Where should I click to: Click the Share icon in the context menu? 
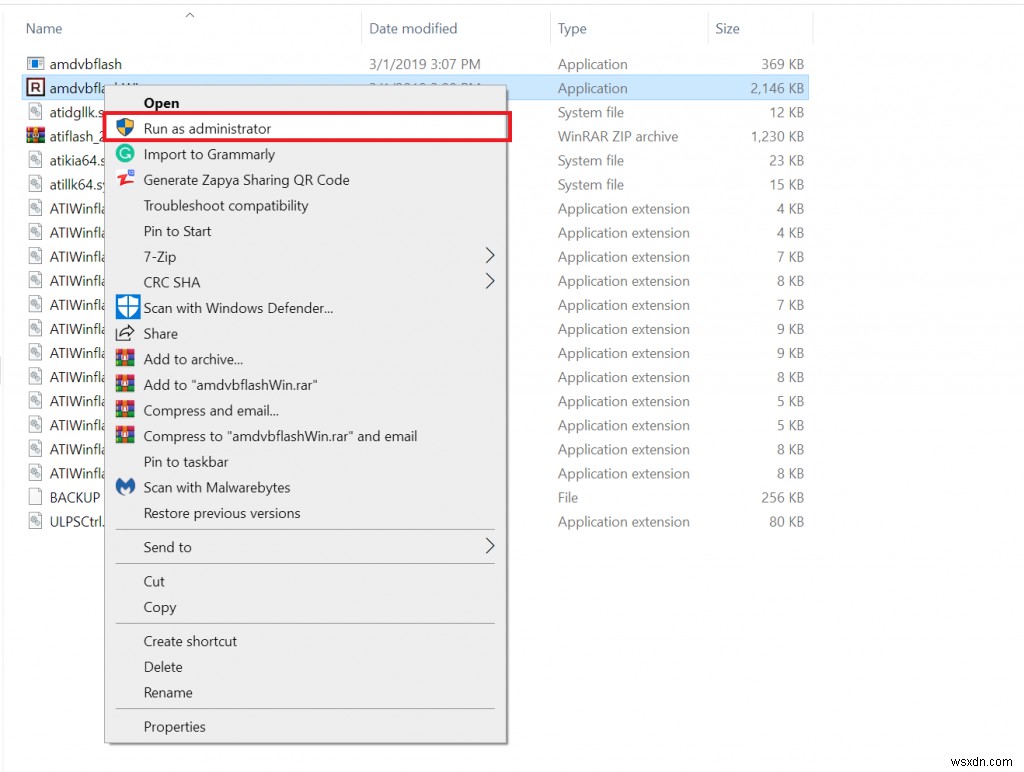point(127,333)
